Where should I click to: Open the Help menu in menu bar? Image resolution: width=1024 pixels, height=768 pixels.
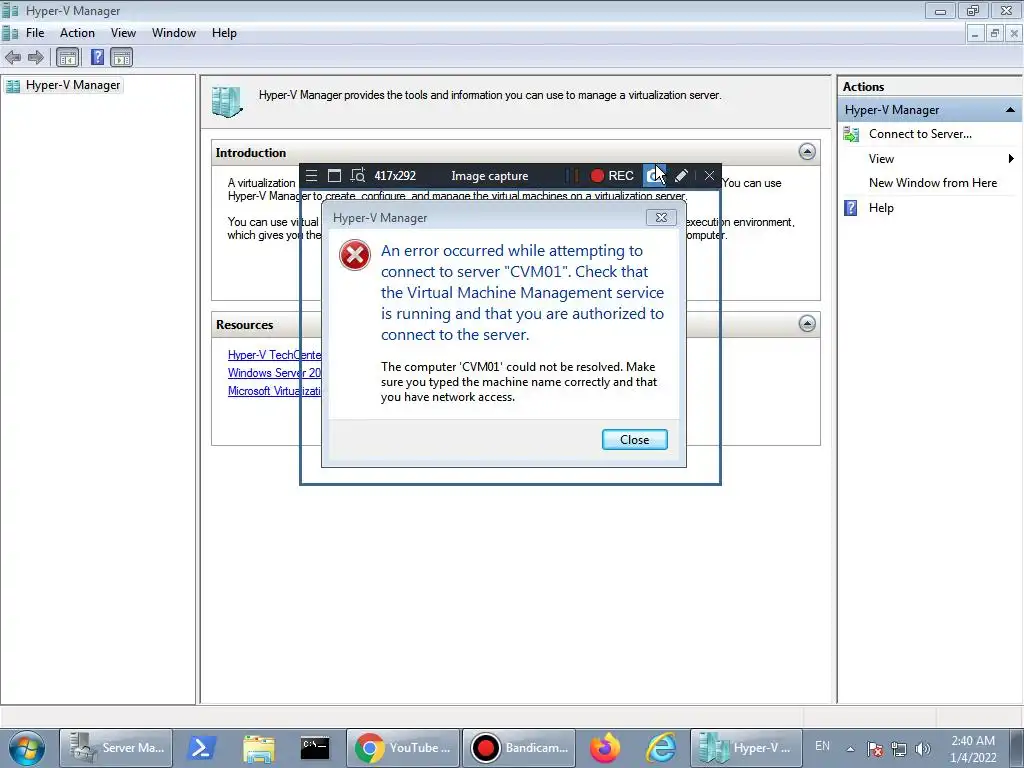coord(224,33)
